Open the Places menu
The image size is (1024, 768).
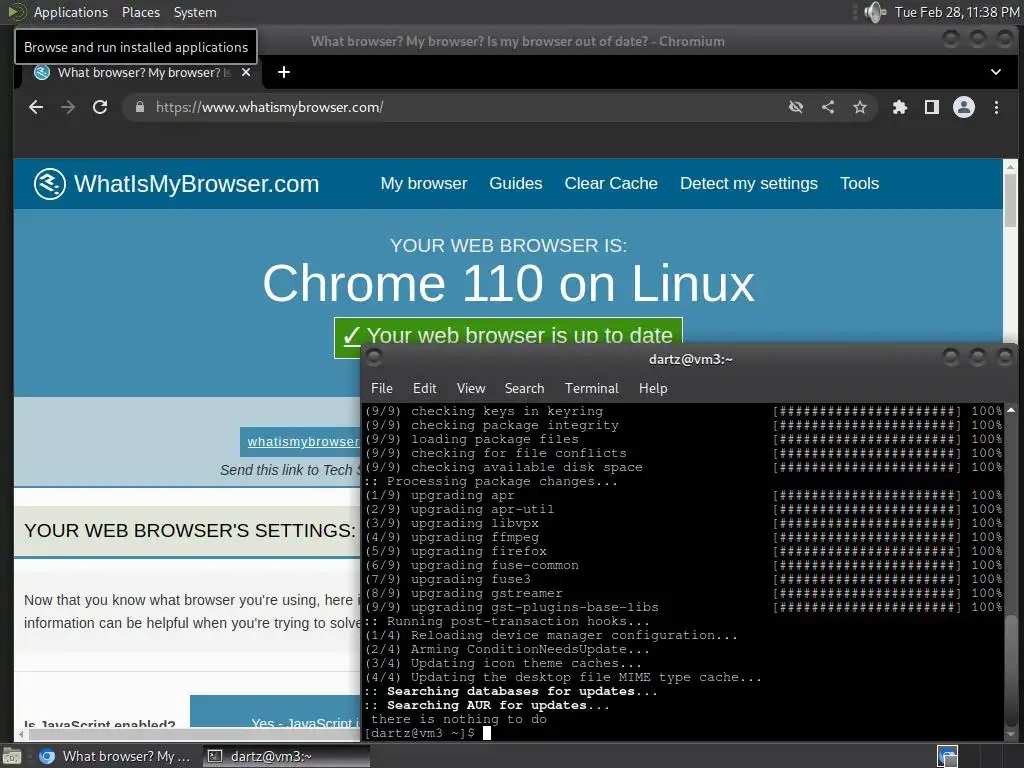point(140,12)
